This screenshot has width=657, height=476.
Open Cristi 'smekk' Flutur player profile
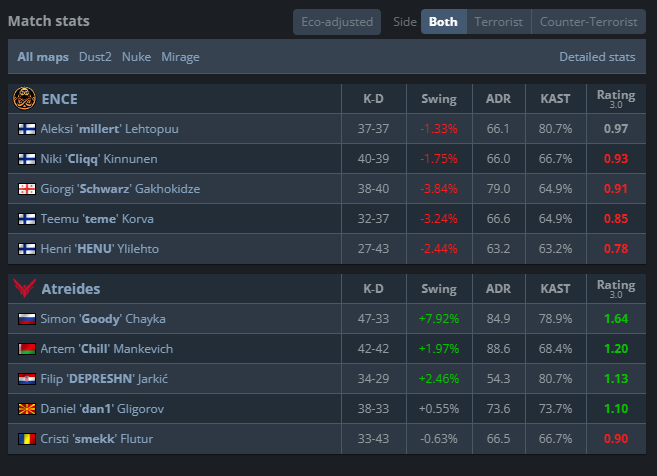97,439
